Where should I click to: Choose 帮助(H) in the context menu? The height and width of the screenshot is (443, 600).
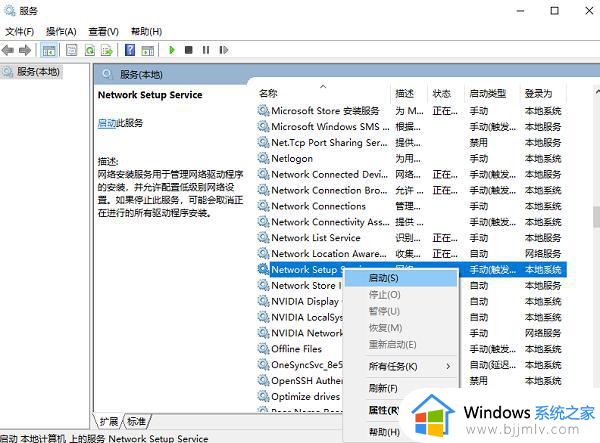coord(385,432)
